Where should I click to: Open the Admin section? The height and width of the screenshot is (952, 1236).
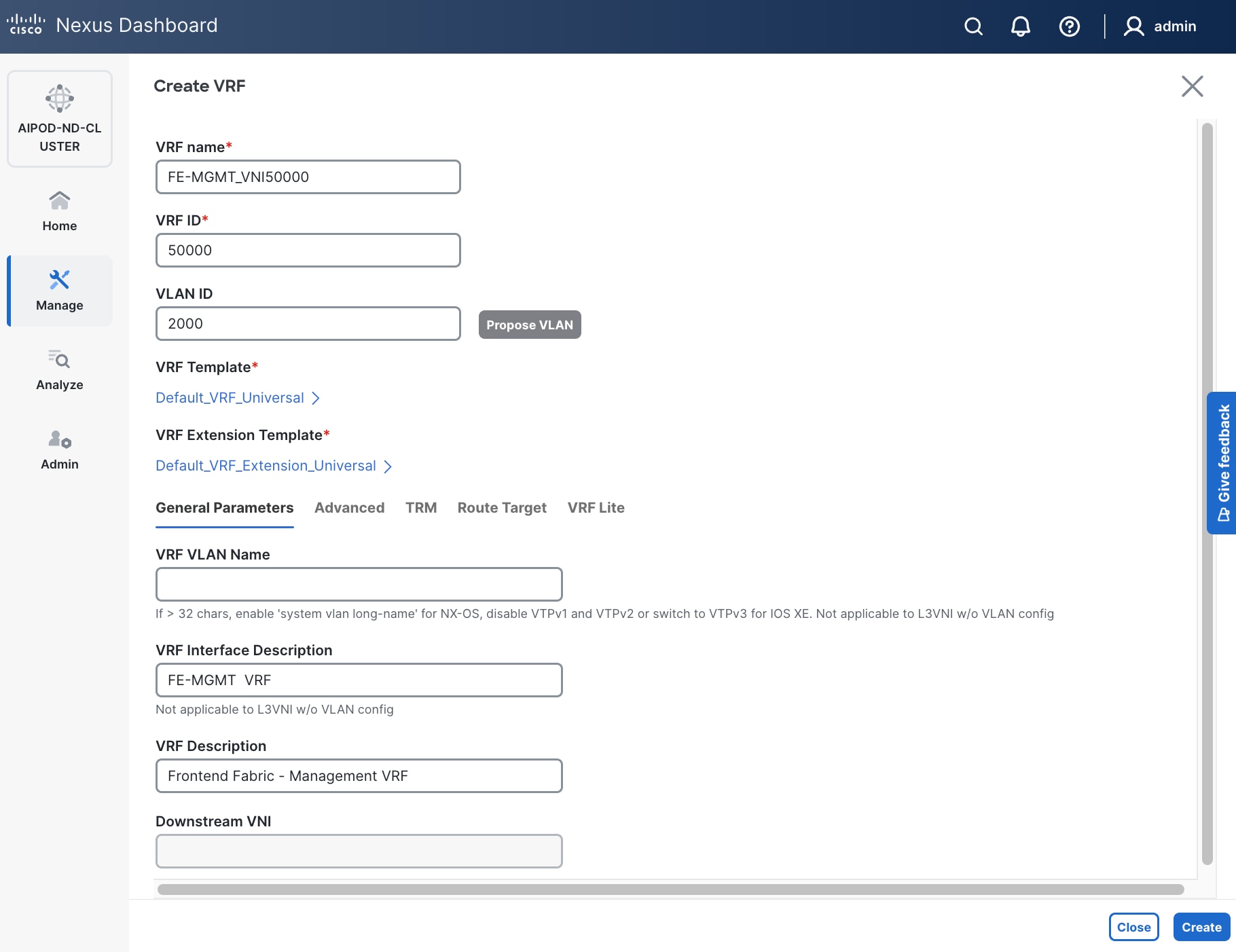click(59, 450)
